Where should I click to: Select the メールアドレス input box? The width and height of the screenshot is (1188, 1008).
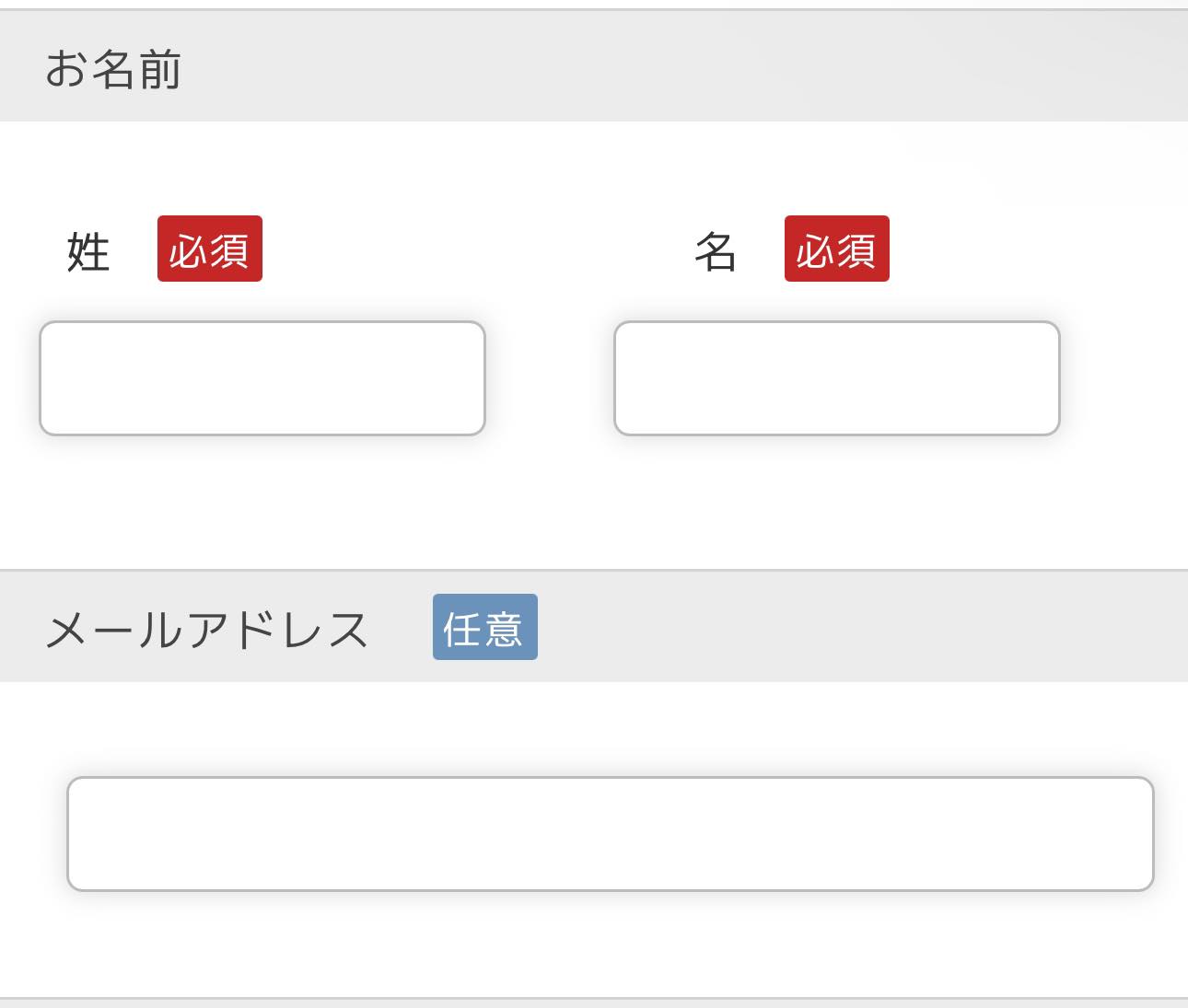pyautogui.click(x=611, y=834)
